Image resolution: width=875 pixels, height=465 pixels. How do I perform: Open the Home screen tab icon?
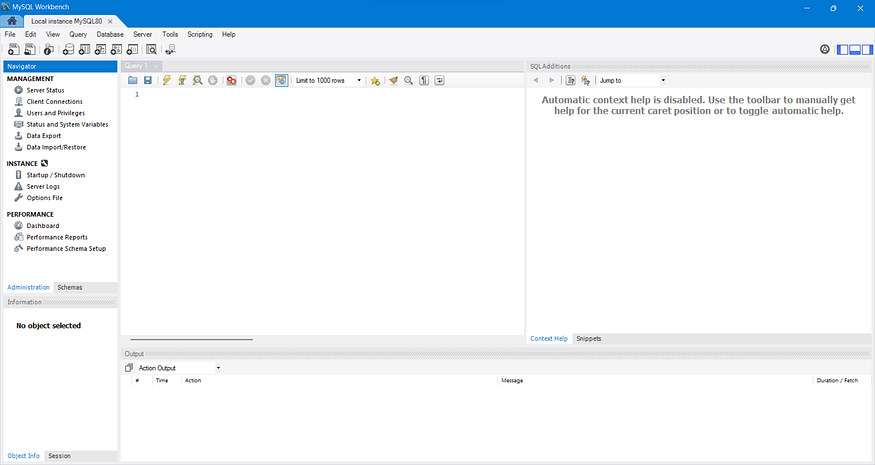(x=12, y=21)
